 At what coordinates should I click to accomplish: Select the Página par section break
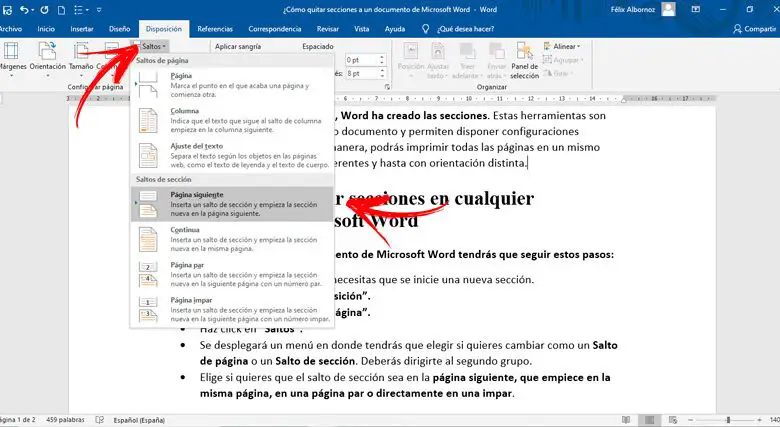232,274
